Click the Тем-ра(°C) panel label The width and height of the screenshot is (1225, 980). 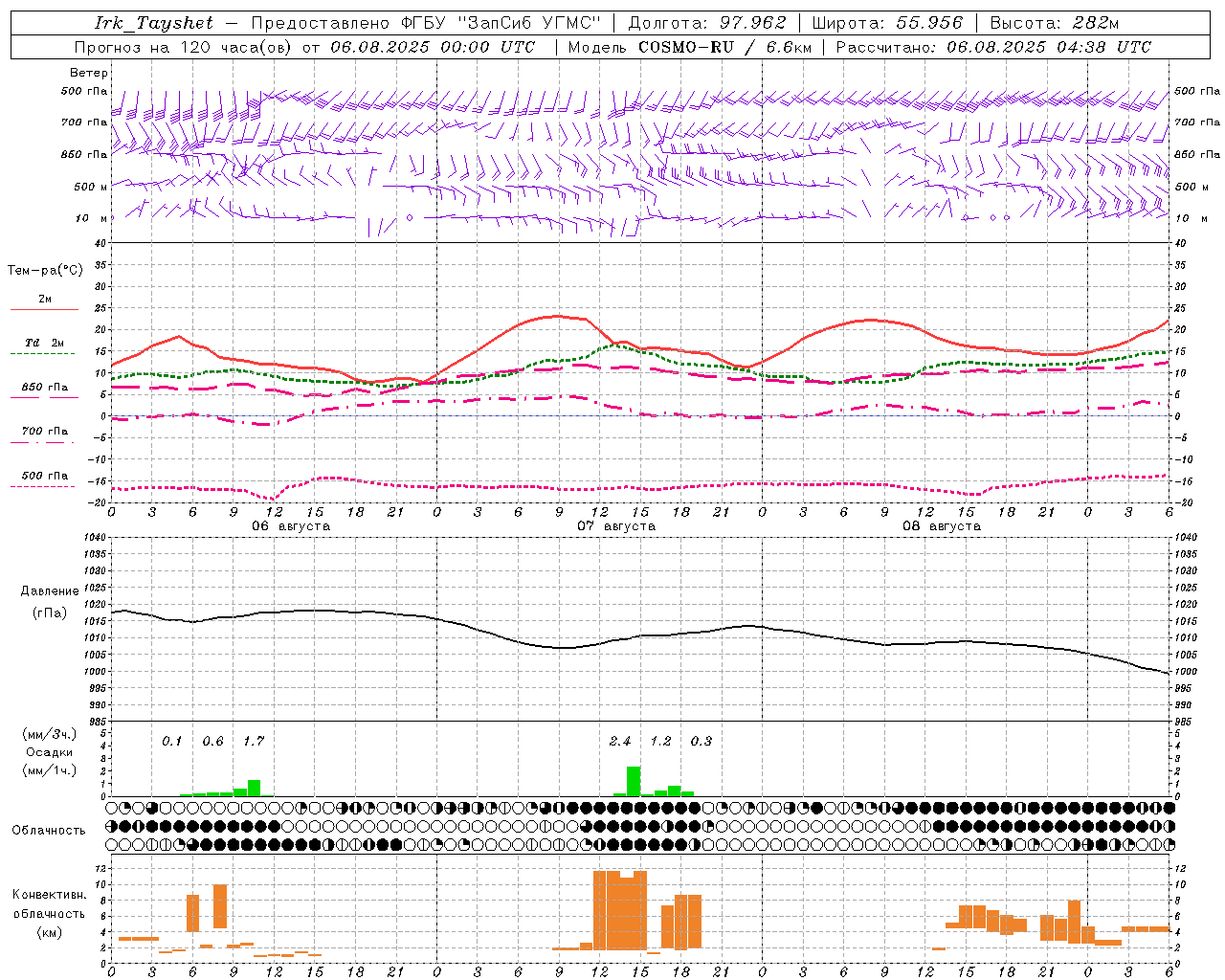pyautogui.click(x=45, y=271)
